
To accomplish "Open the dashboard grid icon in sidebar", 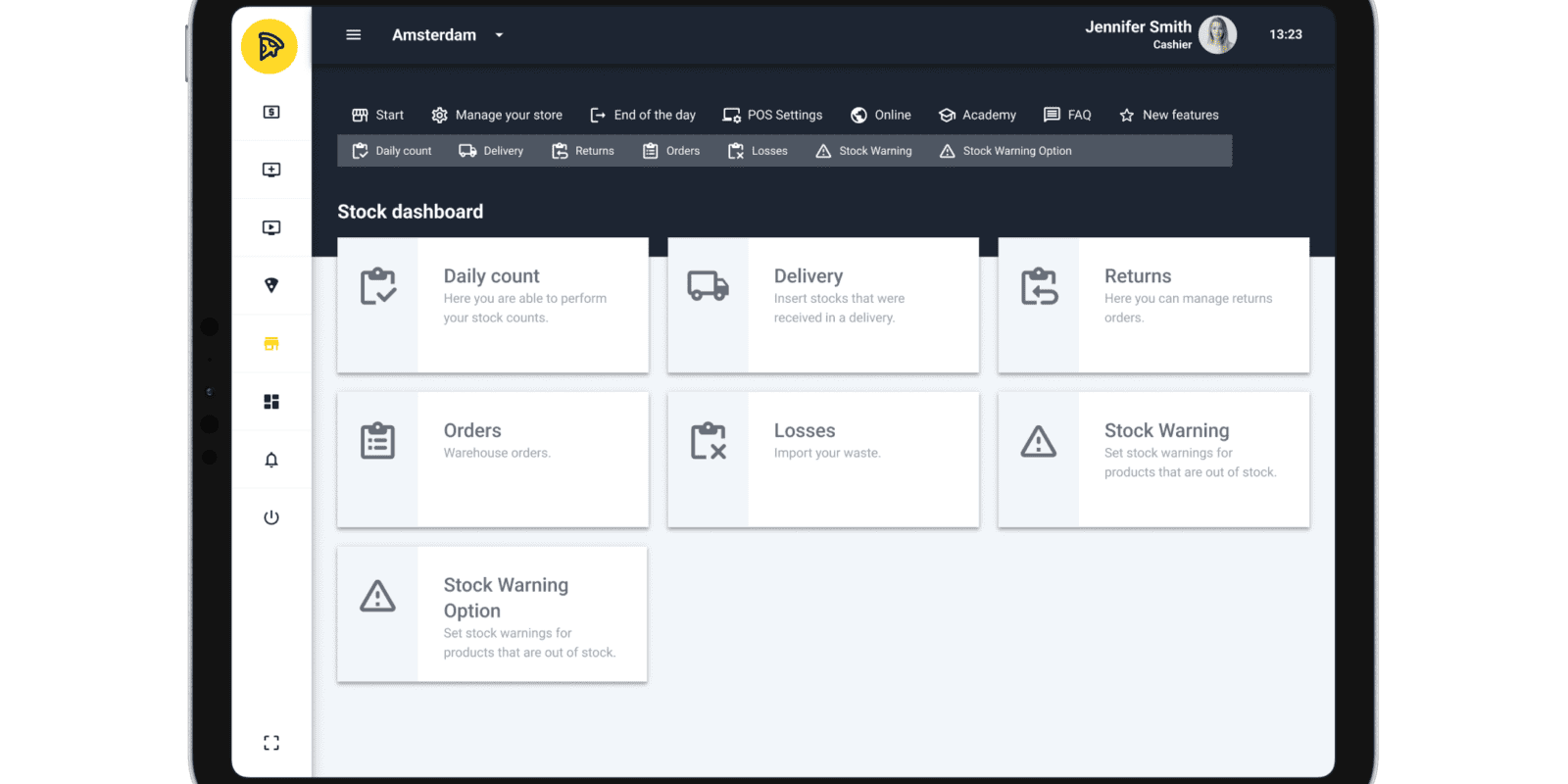I will (271, 402).
